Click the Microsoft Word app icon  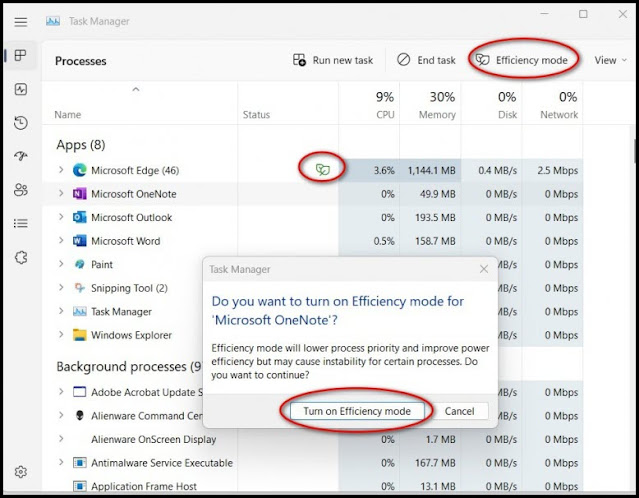pos(79,241)
